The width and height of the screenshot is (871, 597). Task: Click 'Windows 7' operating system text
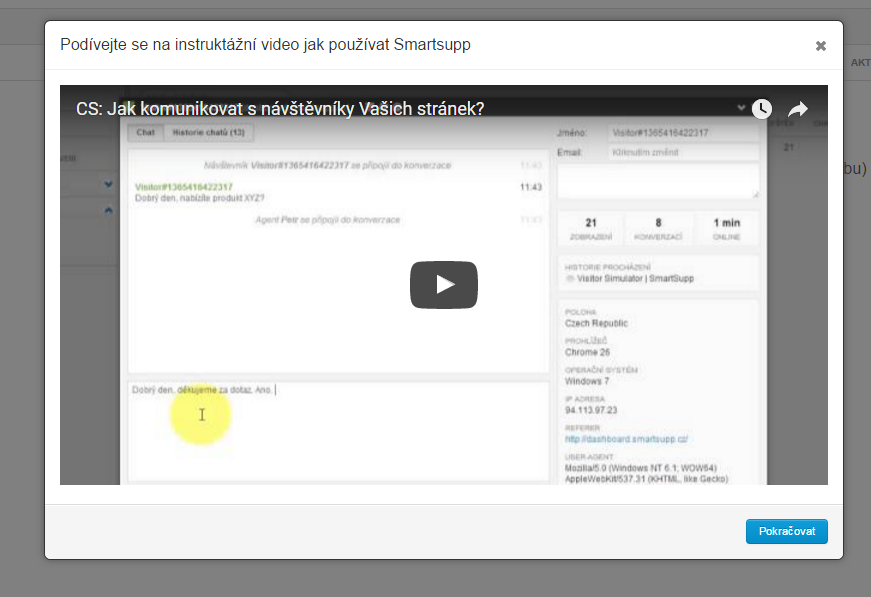click(x=587, y=381)
